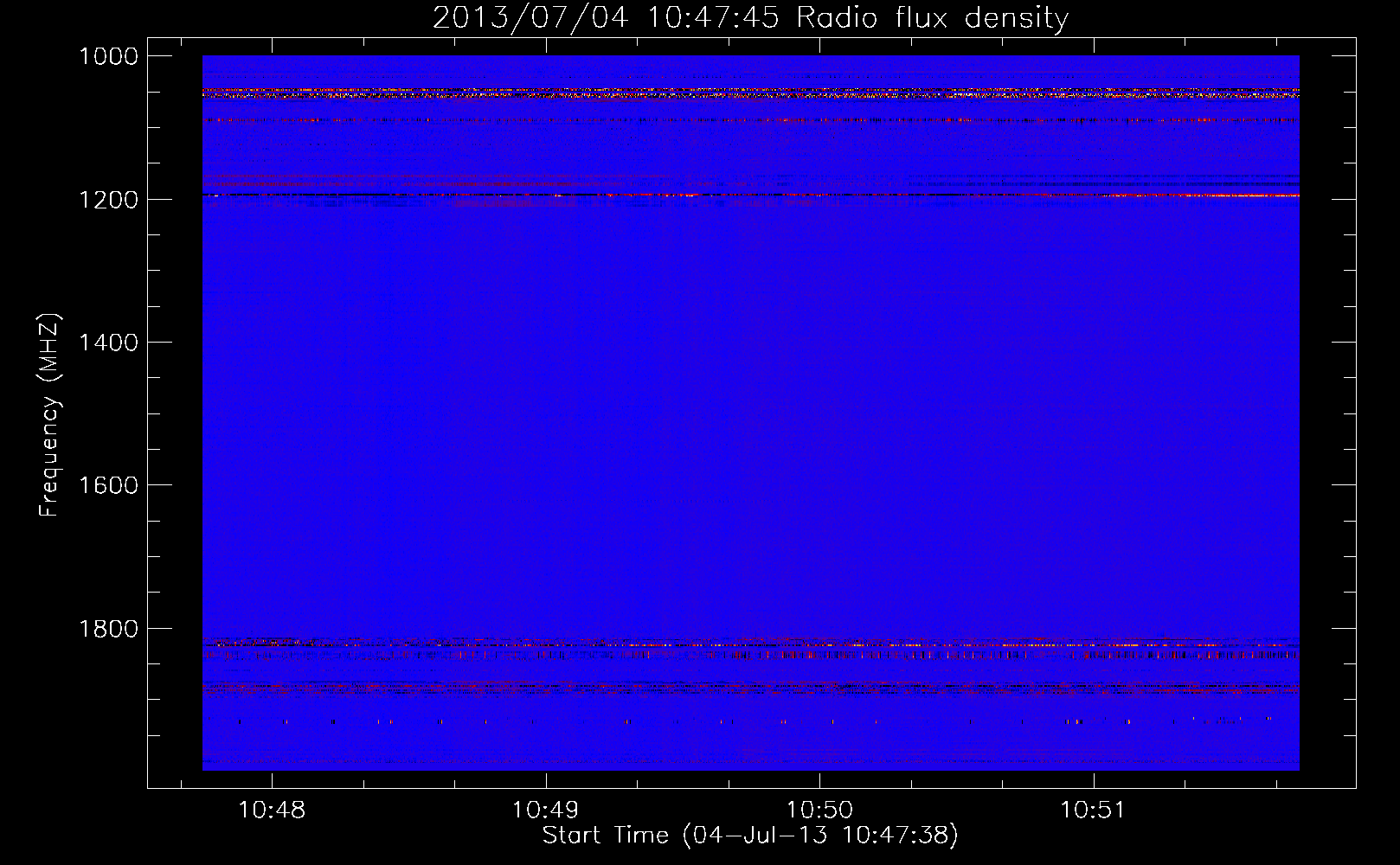This screenshot has width=1400, height=865.
Task: Click the plot title "Radio flux density"
Action: tap(932, 17)
